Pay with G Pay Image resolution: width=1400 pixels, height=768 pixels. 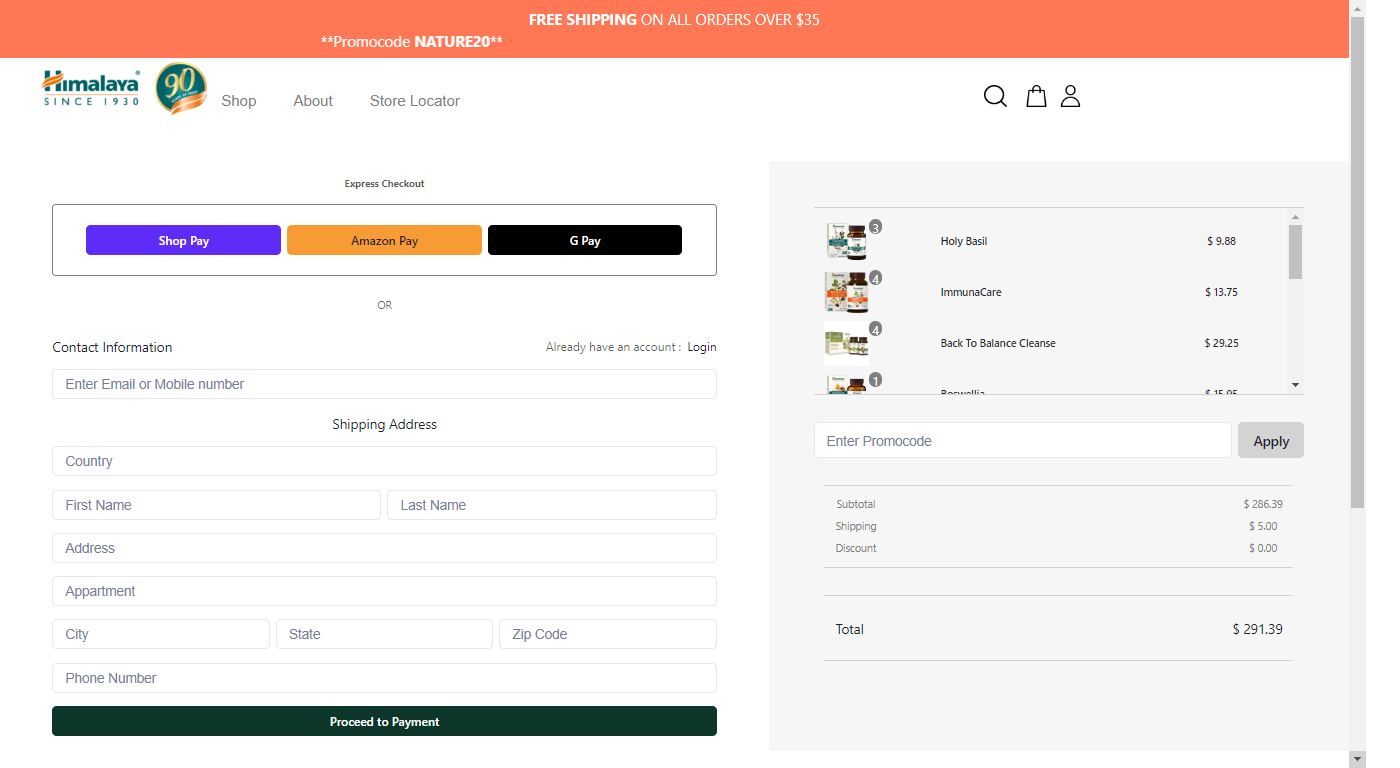tap(585, 240)
